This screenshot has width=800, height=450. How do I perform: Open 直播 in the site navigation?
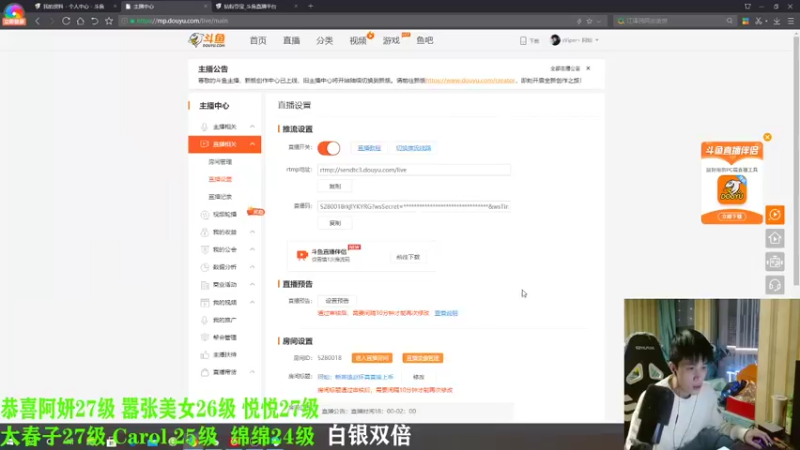(291, 40)
